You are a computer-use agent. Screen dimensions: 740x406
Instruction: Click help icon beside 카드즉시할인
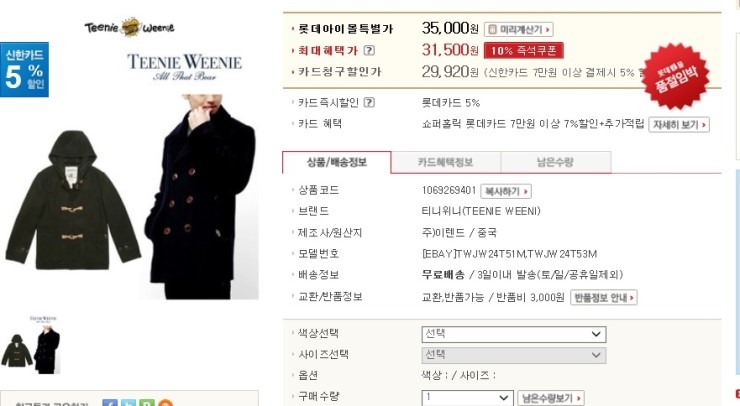(x=370, y=102)
